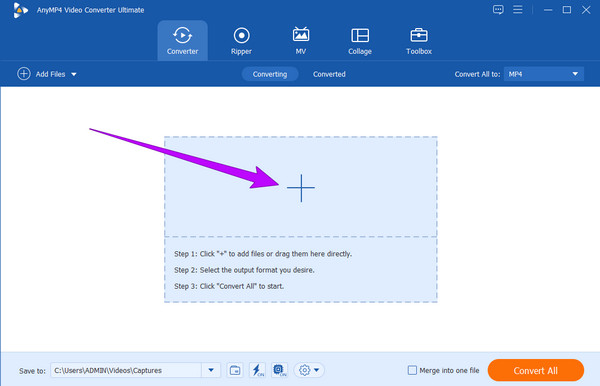Viewport: 600px width, 386px height.
Task: Open the output folder icon
Action: tap(235, 370)
